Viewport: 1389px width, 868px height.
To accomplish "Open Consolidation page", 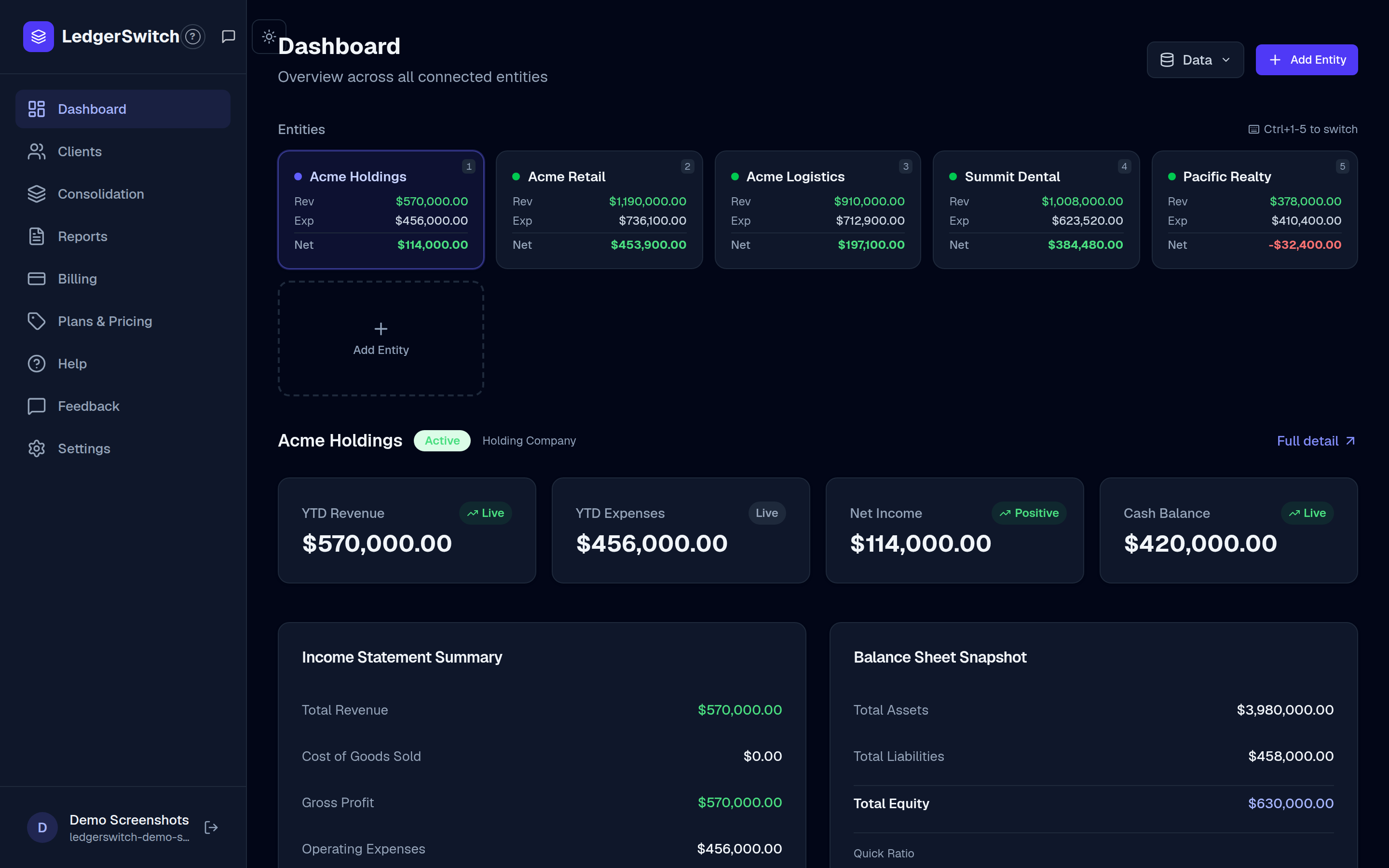I will coord(123,194).
